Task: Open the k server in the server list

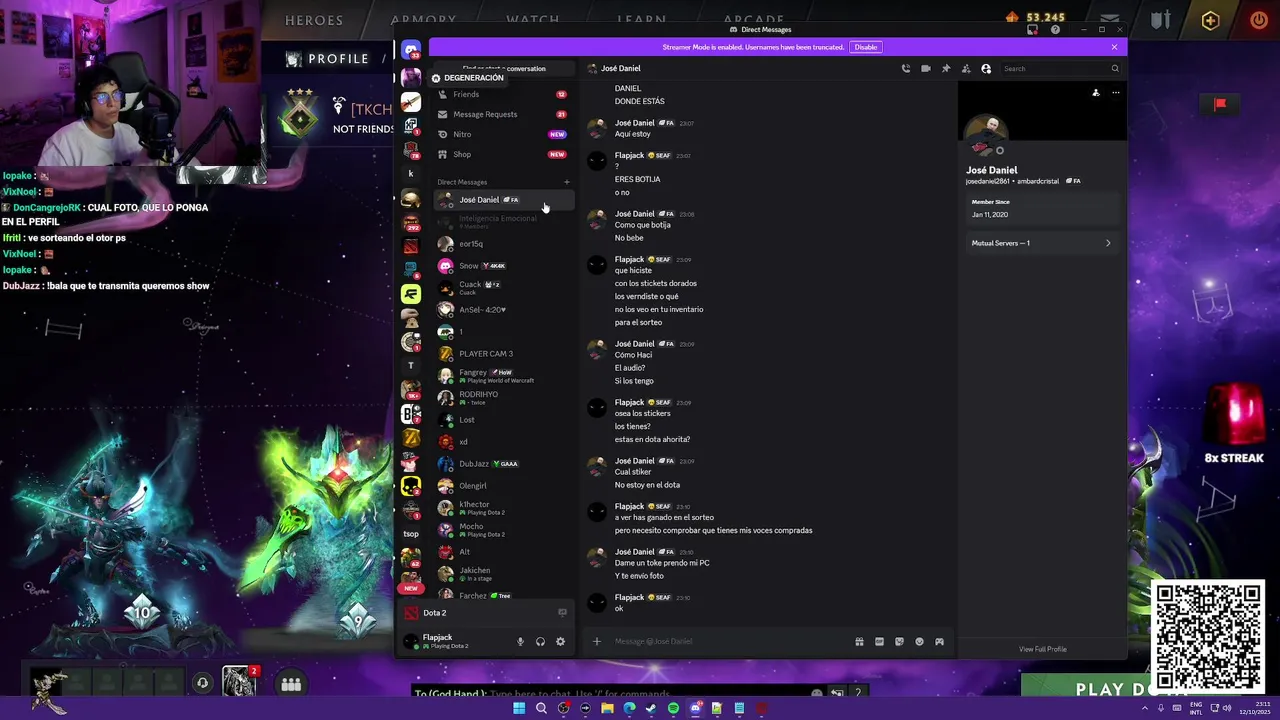Action: 411,173
